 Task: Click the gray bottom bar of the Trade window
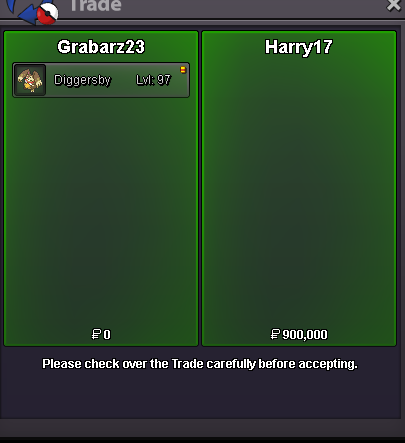point(200,427)
